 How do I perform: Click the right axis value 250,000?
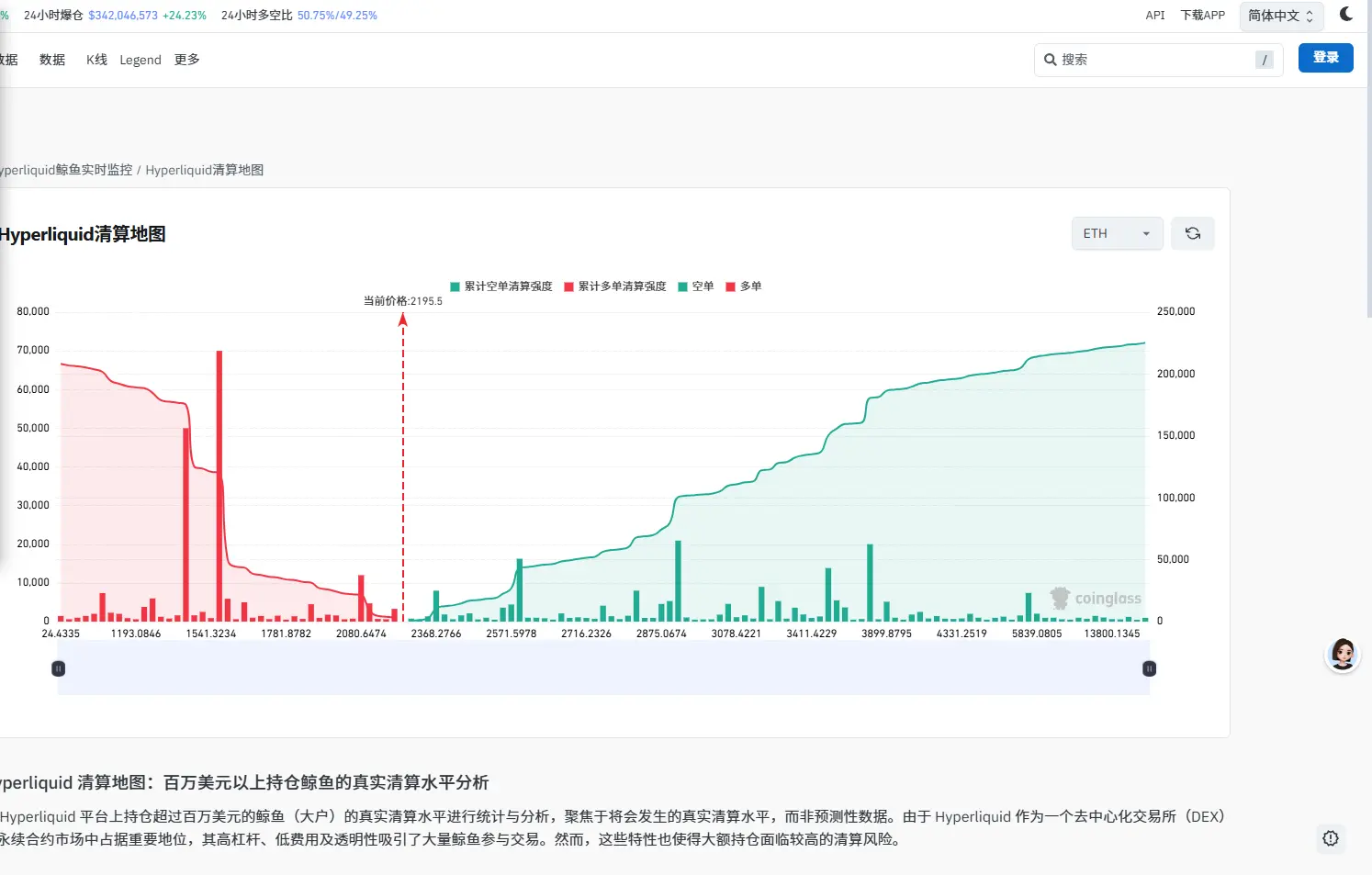click(x=1176, y=311)
